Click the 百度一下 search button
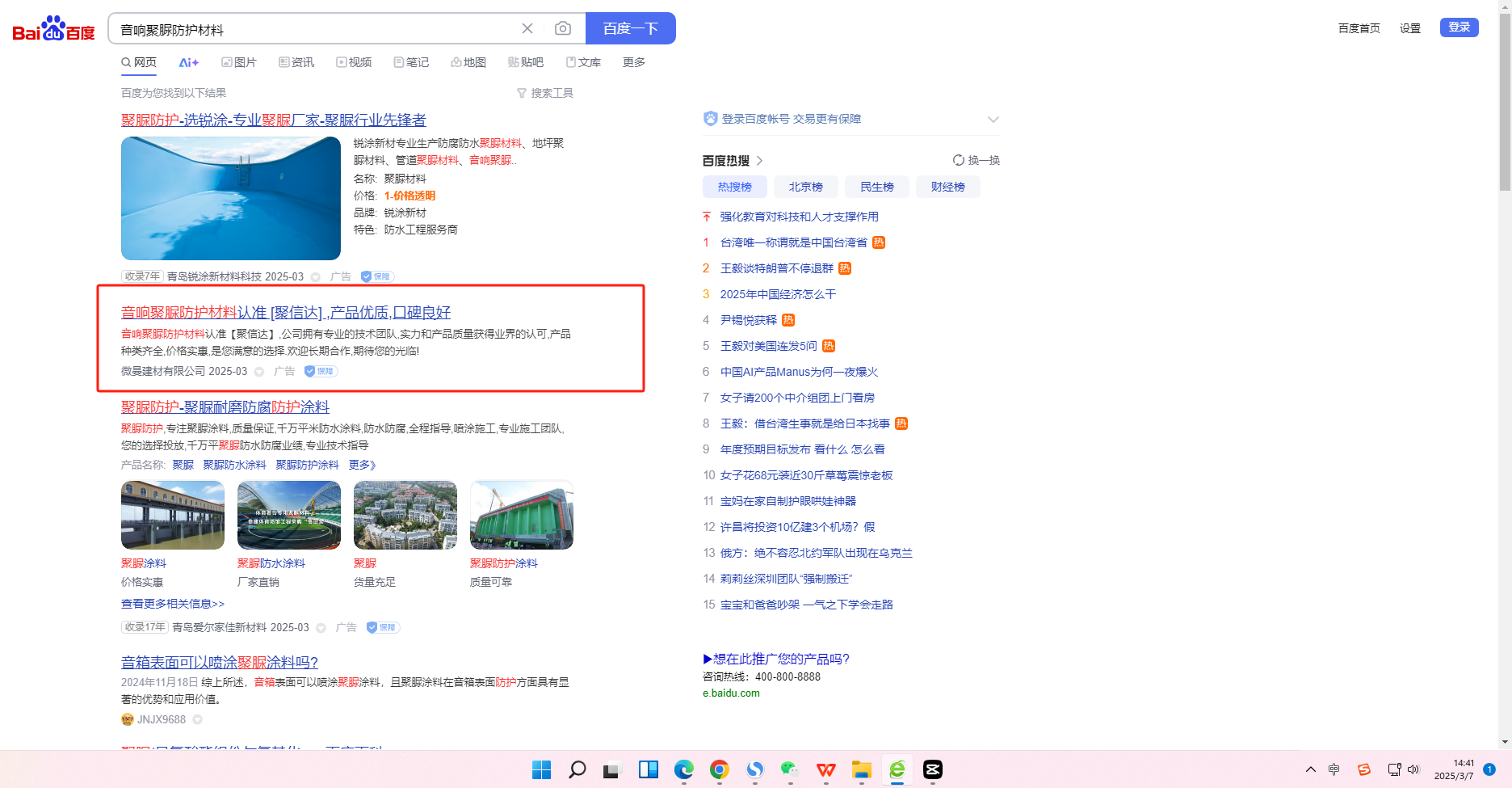The width and height of the screenshot is (1512, 788). pyautogui.click(x=630, y=29)
